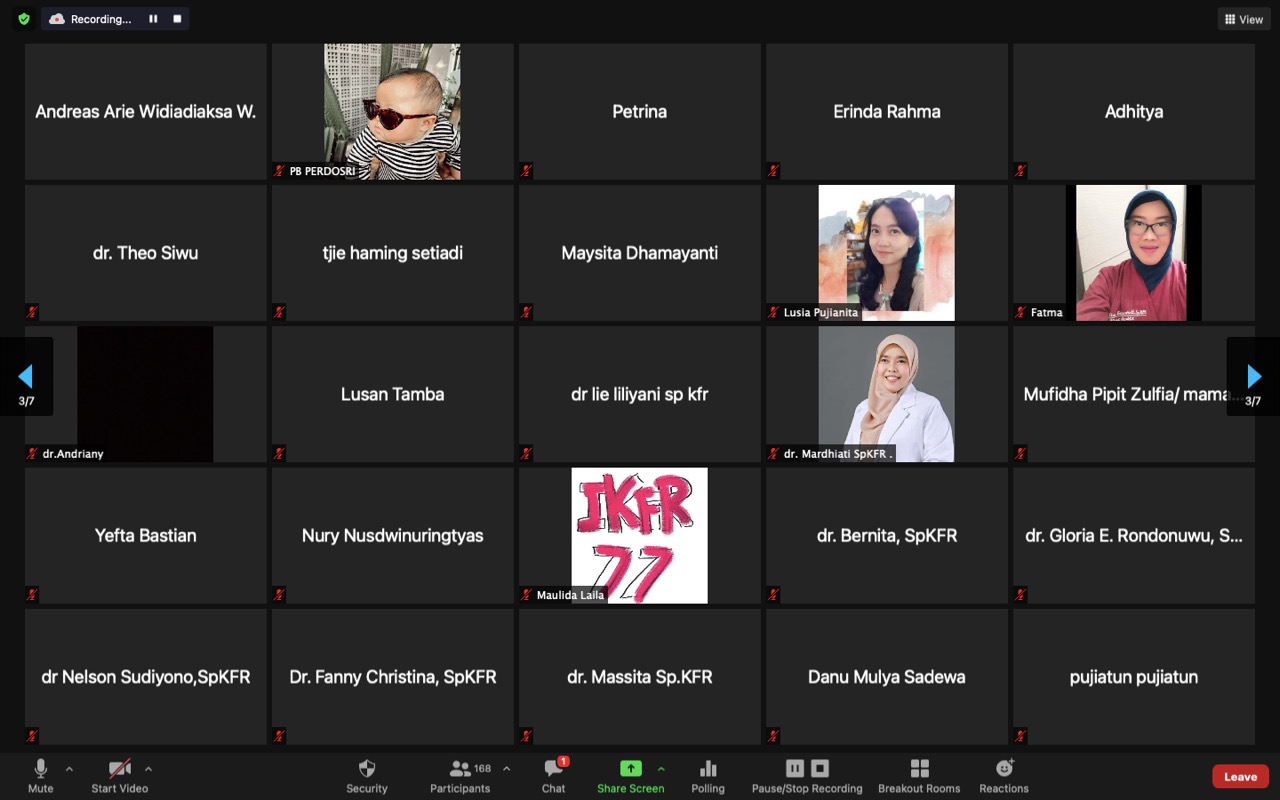Click the dr. Massita Sp.KFR name

point(640,677)
